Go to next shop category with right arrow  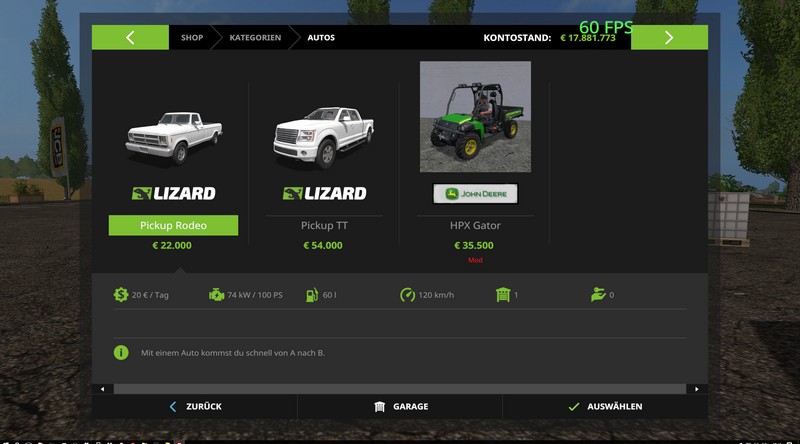pyautogui.click(x=669, y=37)
